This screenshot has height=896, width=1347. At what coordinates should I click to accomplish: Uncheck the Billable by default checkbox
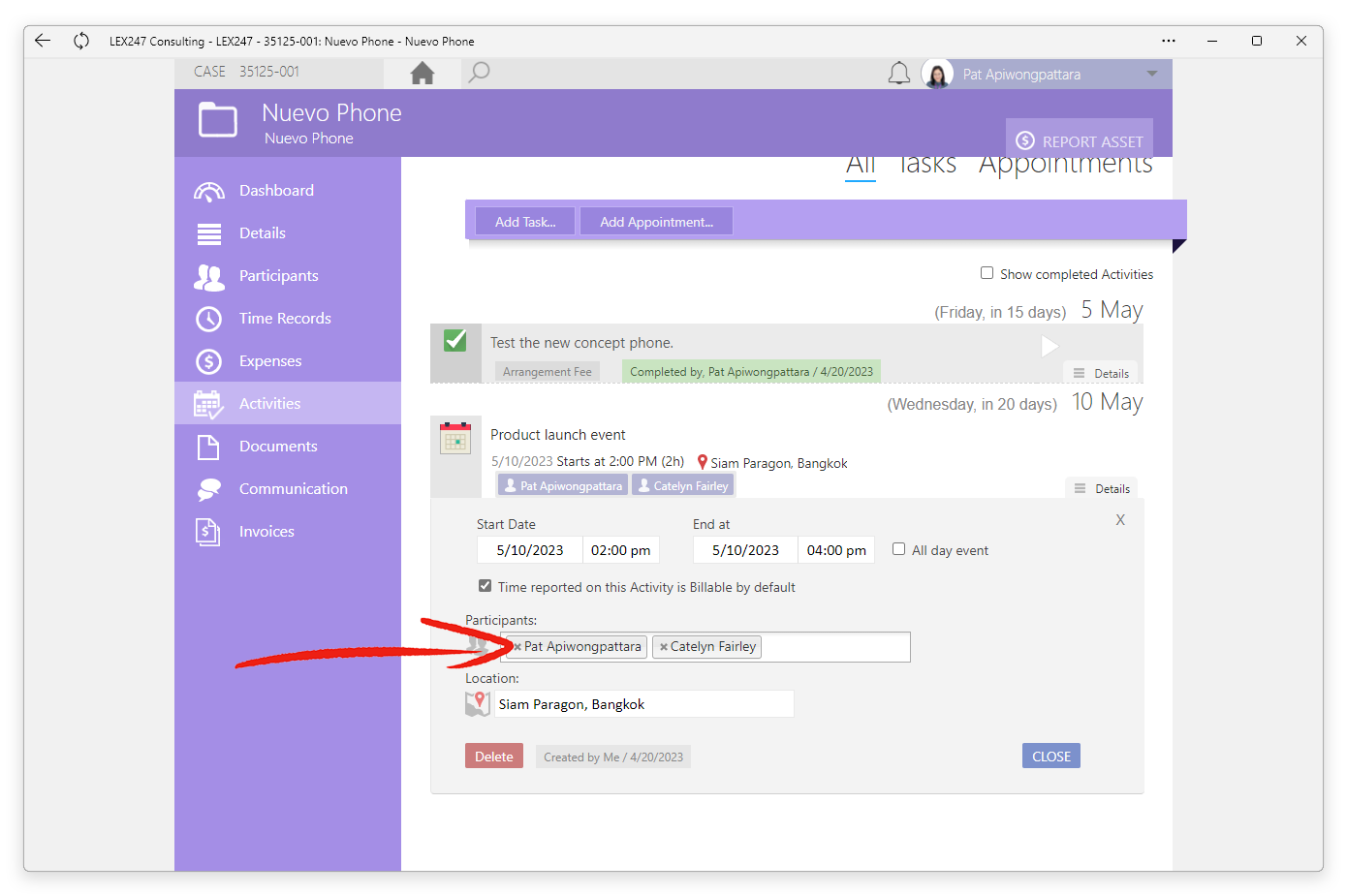485,586
